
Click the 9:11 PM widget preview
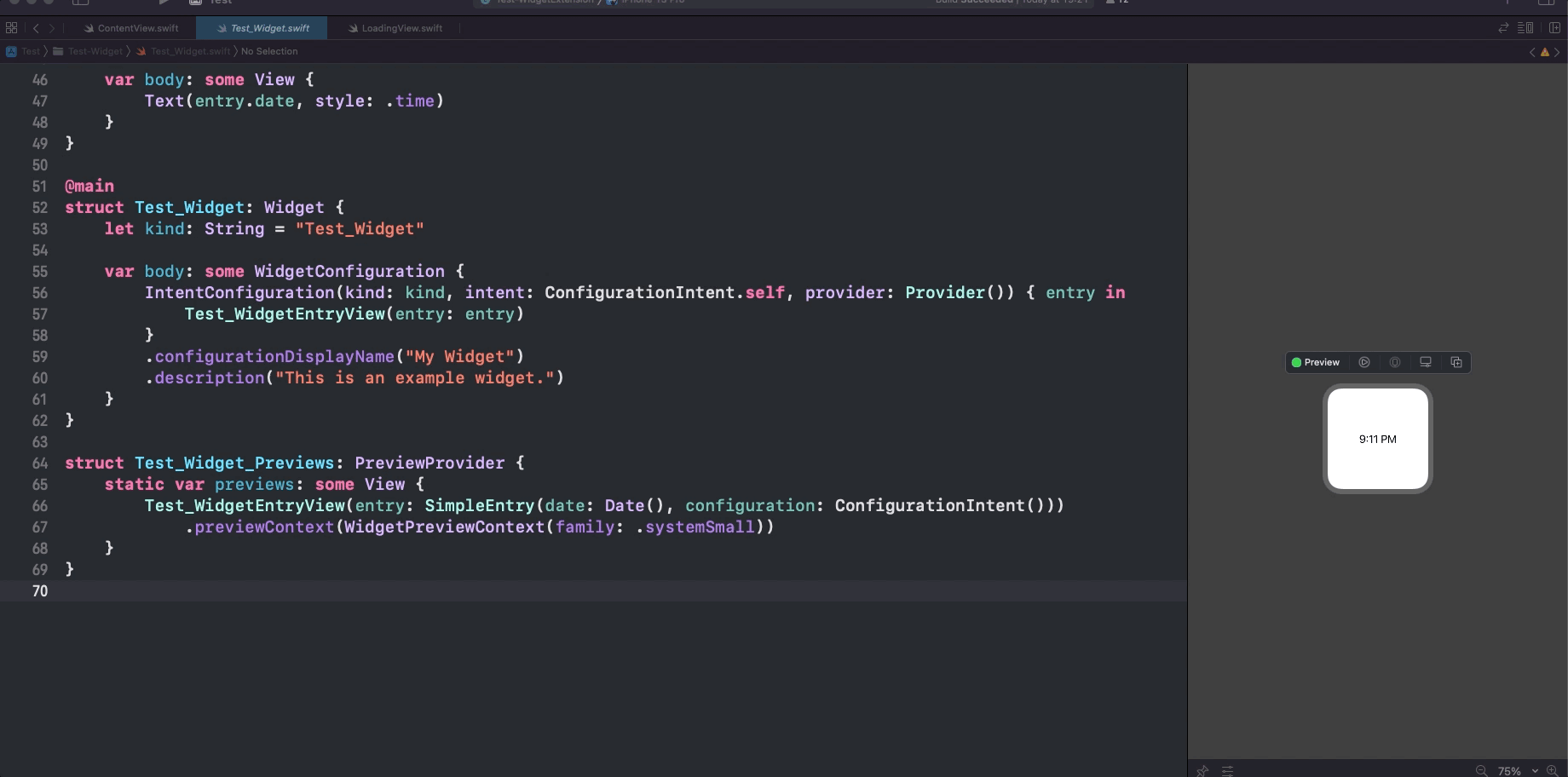point(1378,439)
